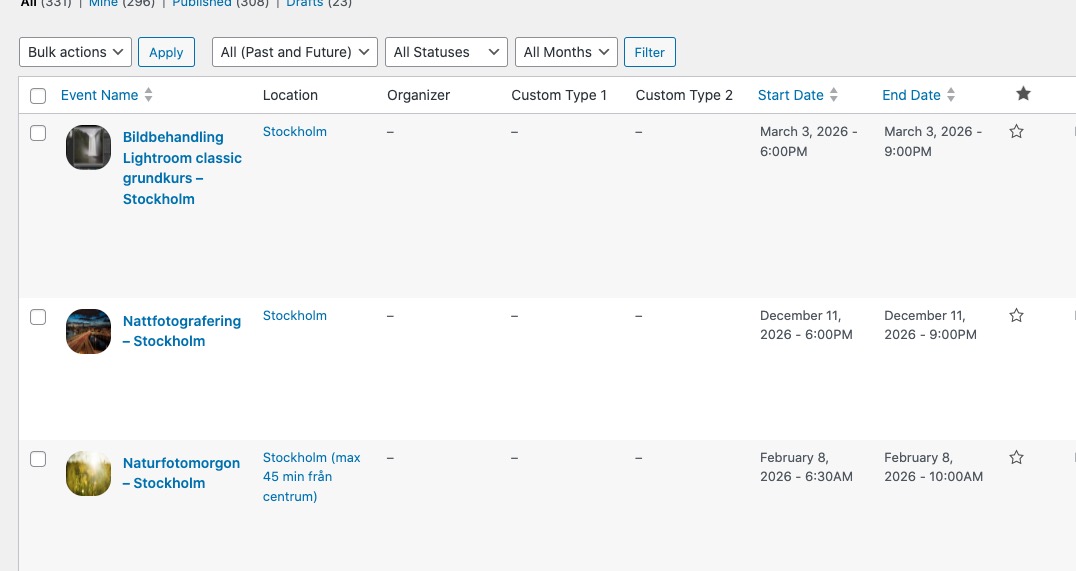Open the waterfall thumbnail for Bildbehandling event
1076x571 pixels.
coord(89,148)
